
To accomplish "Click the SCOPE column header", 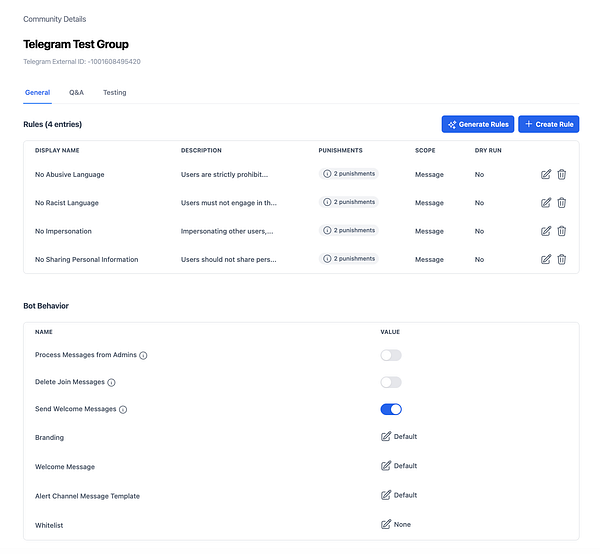I will (425, 150).
